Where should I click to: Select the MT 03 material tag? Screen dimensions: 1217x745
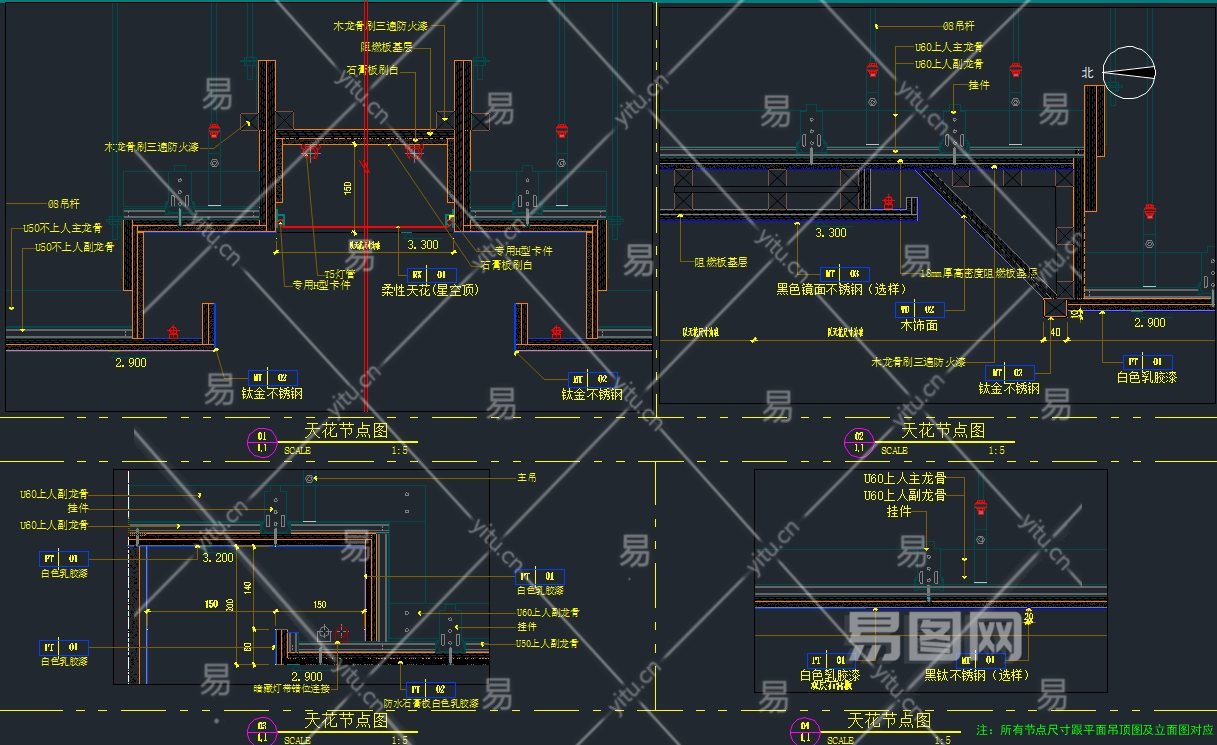(843, 273)
